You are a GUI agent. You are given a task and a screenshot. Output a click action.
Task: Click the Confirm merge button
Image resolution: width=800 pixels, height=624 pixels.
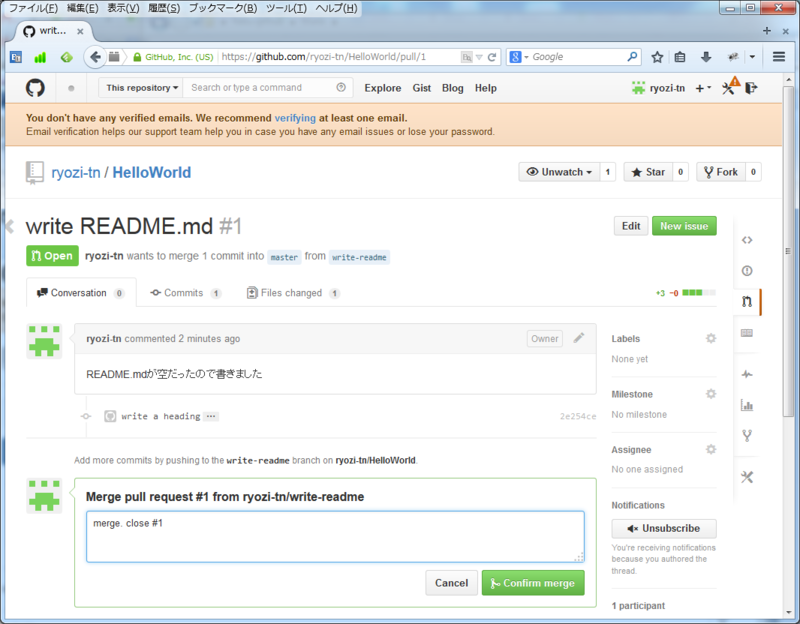point(533,583)
